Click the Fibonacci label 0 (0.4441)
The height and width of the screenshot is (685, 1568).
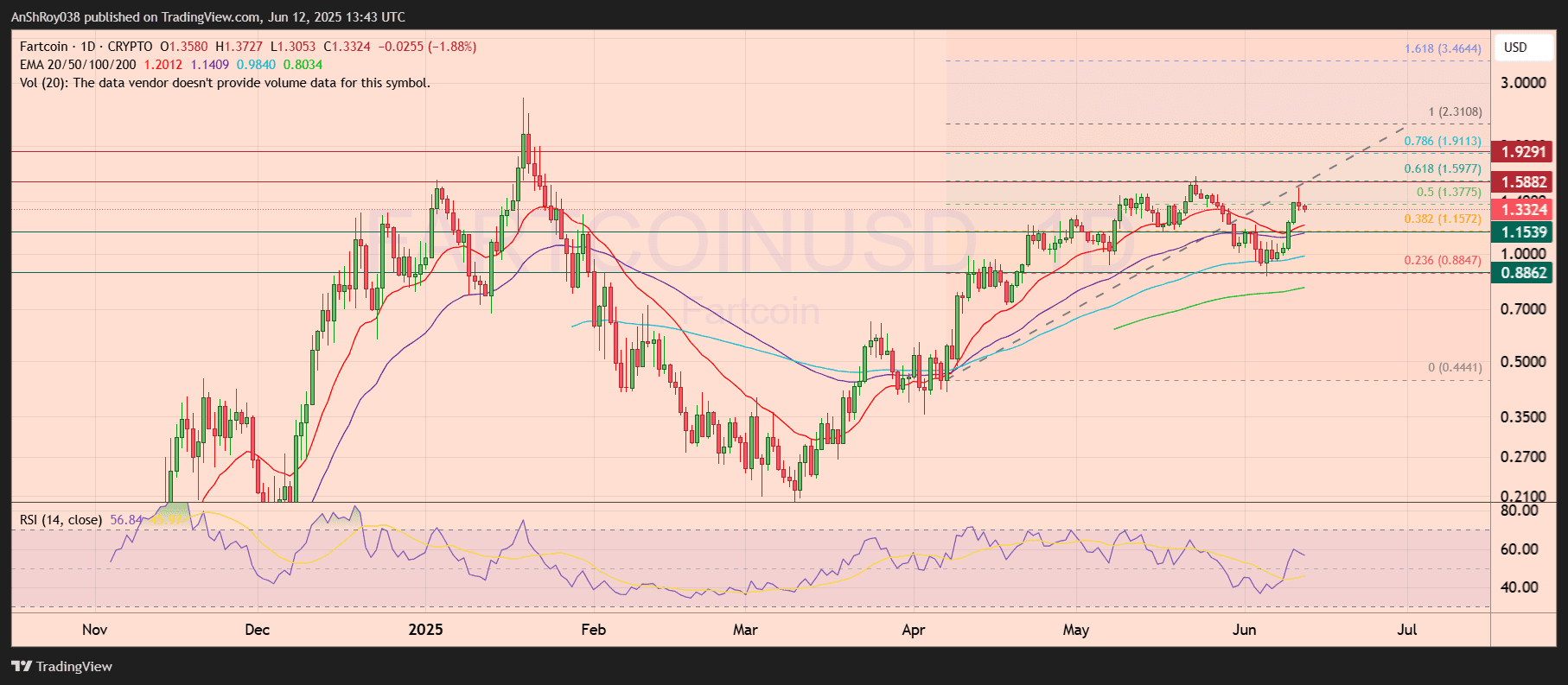(x=1455, y=367)
